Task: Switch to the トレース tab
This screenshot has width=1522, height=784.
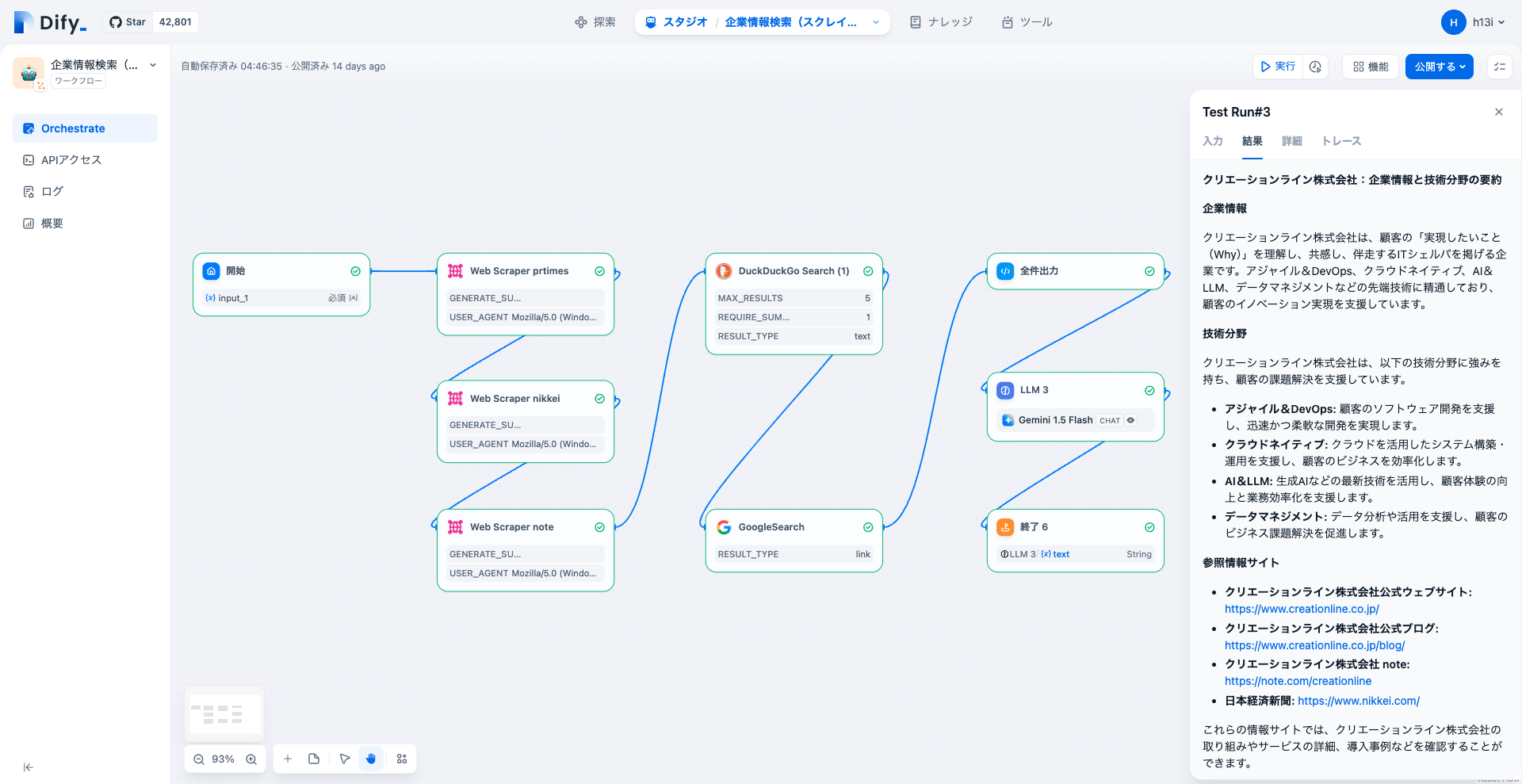Action: coord(1340,141)
